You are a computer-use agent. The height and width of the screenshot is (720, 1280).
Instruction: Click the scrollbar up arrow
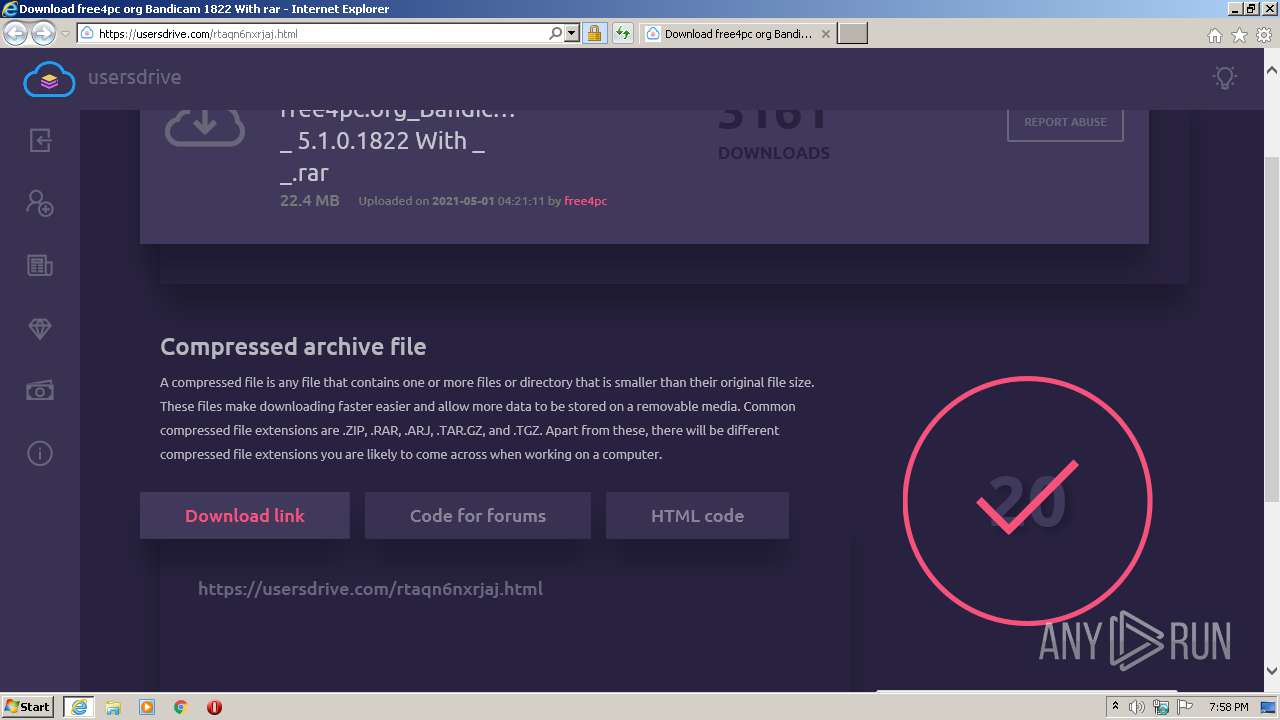pos(1272,70)
